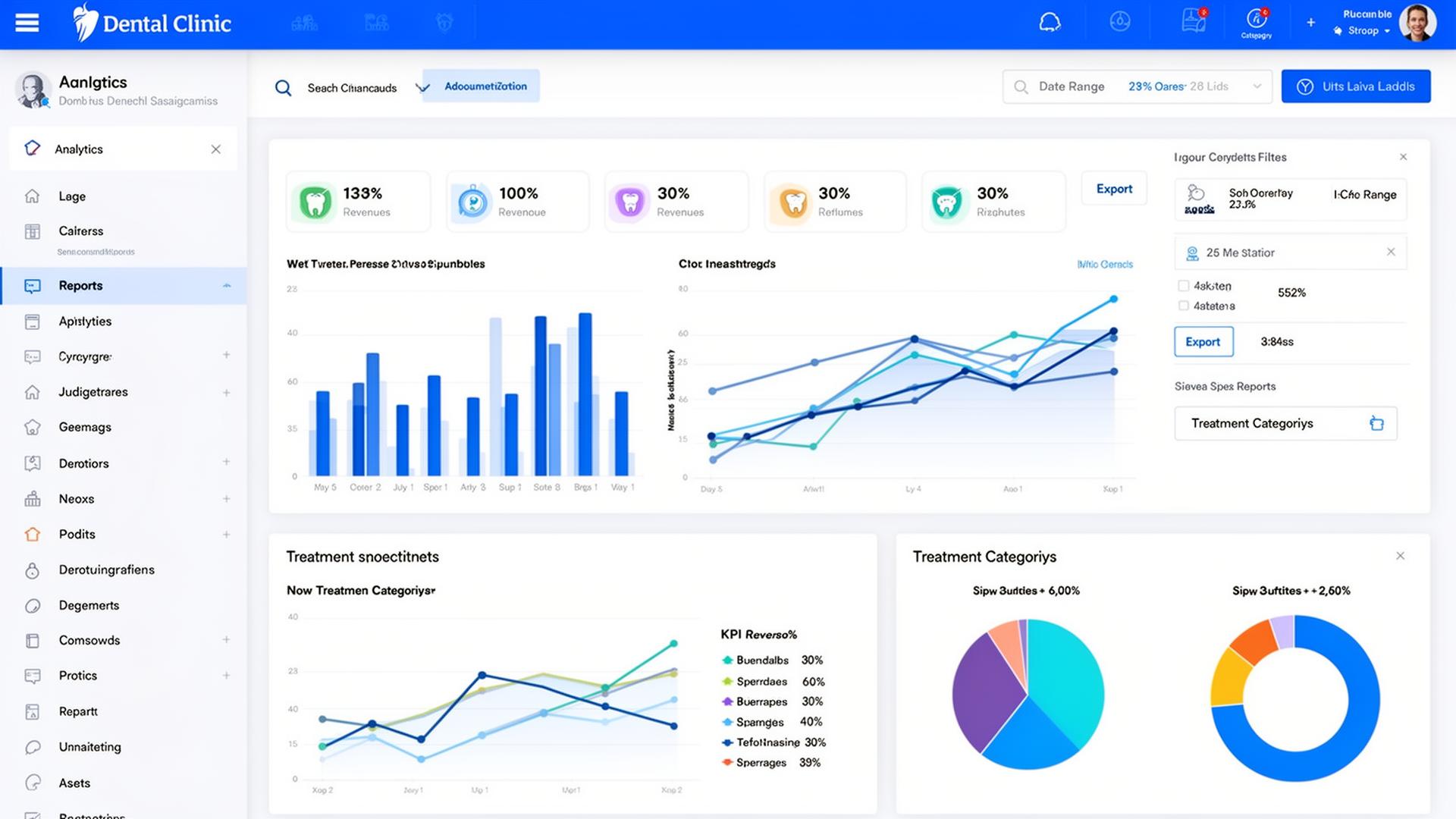Click the Podits sidebar home icon

(33, 535)
